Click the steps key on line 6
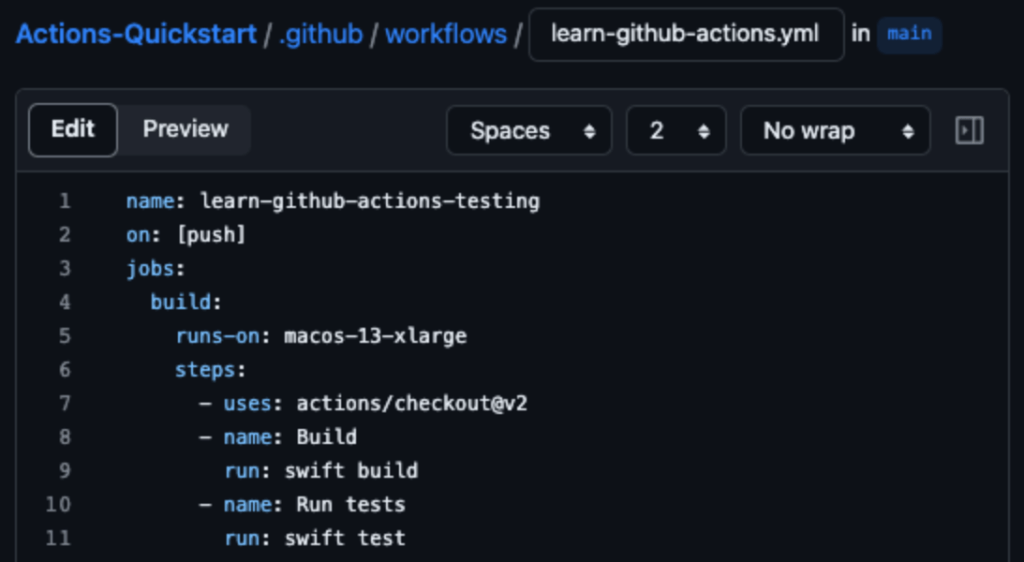Screen dimensions: 1024x562 [x=205, y=370]
